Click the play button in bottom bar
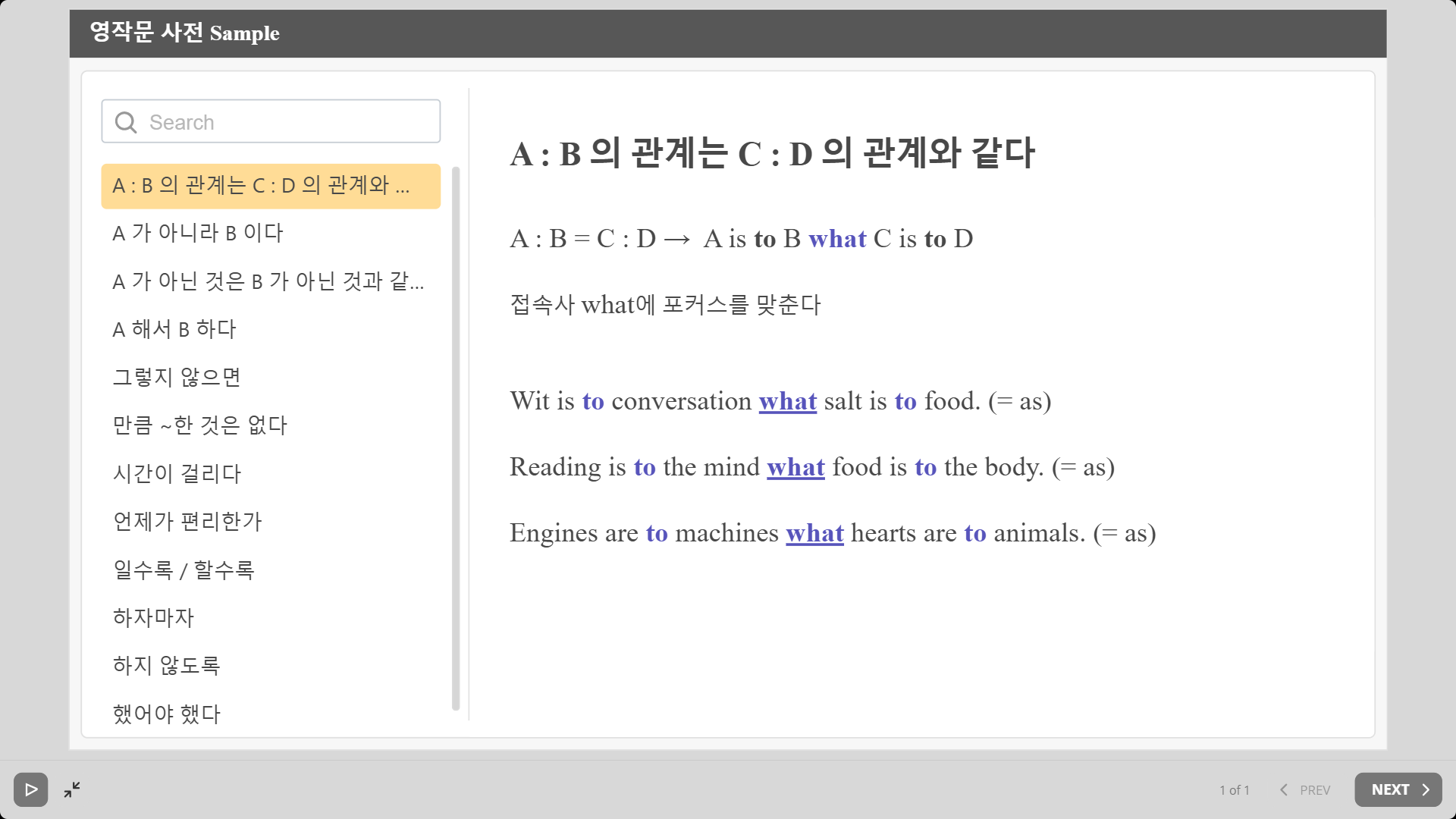The image size is (1456, 819). click(30, 789)
